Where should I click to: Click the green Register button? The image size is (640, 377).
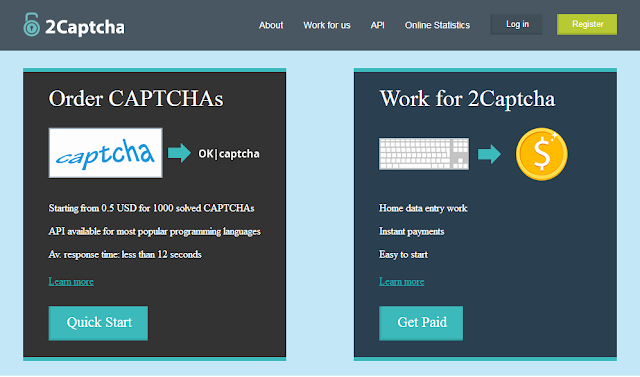point(587,24)
